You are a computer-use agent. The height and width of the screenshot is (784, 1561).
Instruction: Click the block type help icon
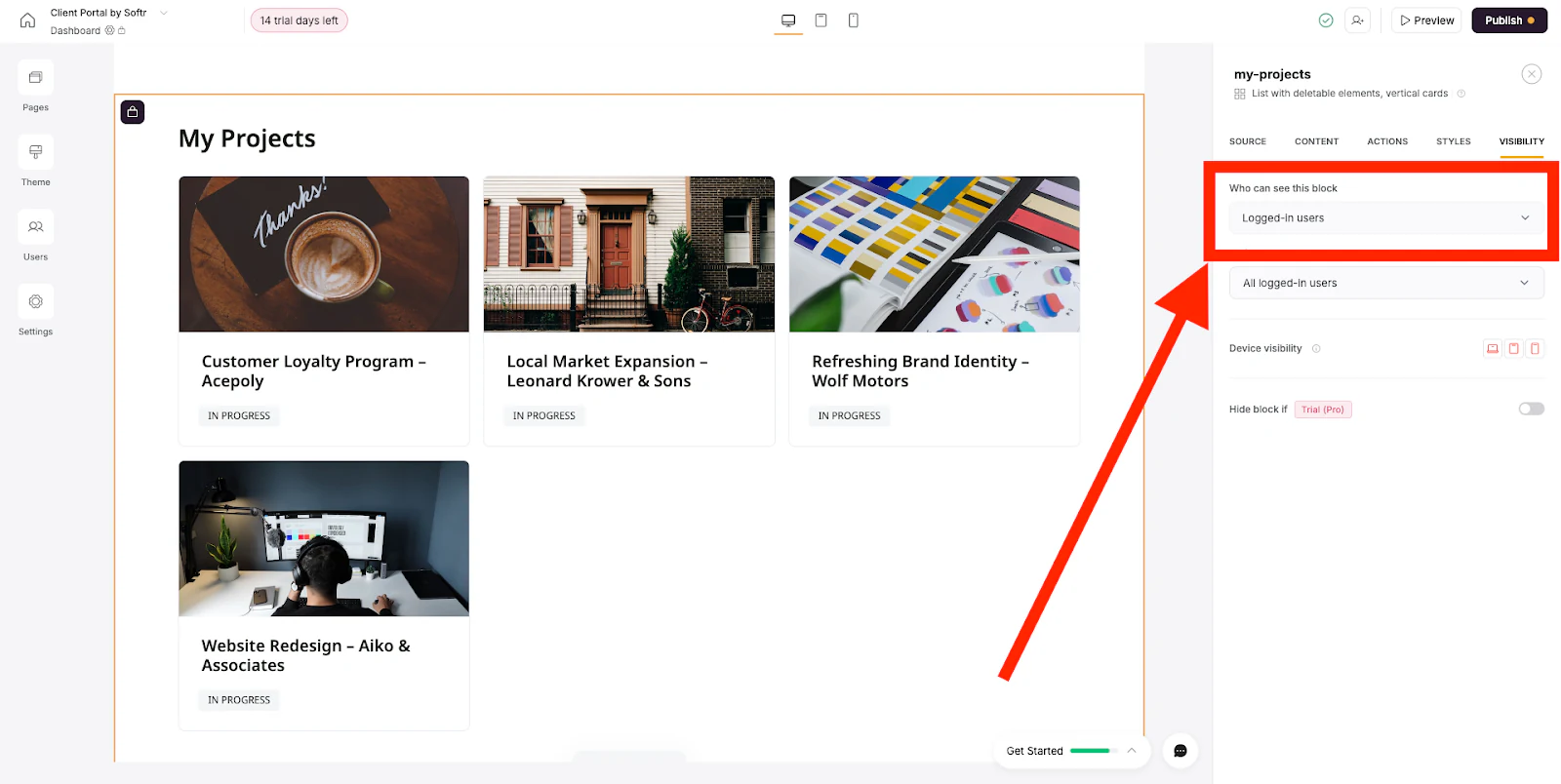[x=1461, y=94]
